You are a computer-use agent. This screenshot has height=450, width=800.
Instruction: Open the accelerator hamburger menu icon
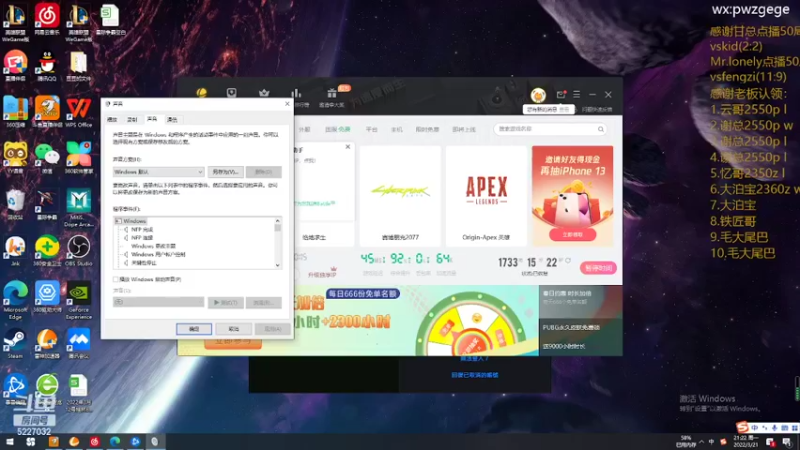[x=577, y=94]
